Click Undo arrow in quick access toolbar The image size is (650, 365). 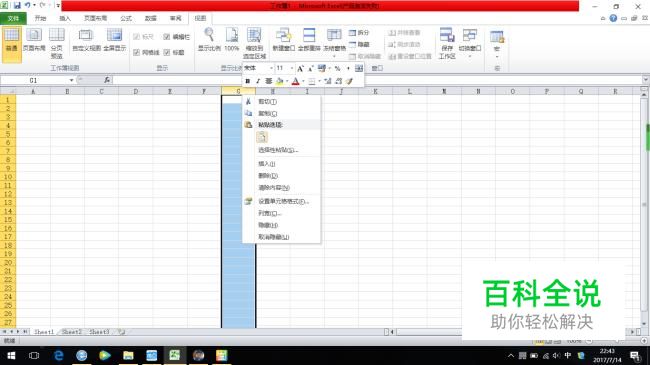pos(27,5)
